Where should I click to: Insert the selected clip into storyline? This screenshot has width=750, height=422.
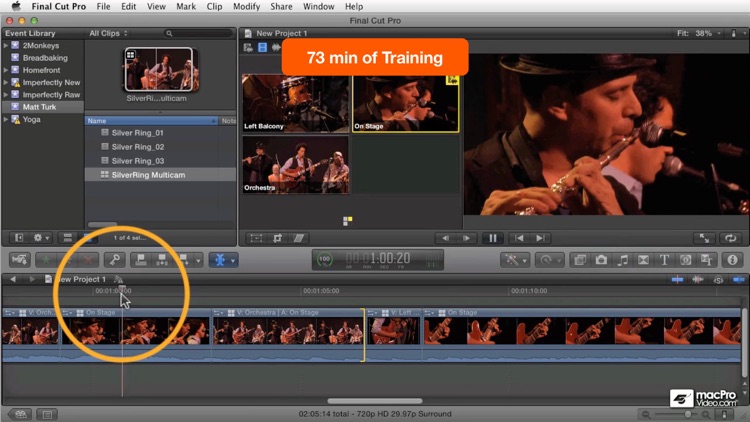coord(162,260)
